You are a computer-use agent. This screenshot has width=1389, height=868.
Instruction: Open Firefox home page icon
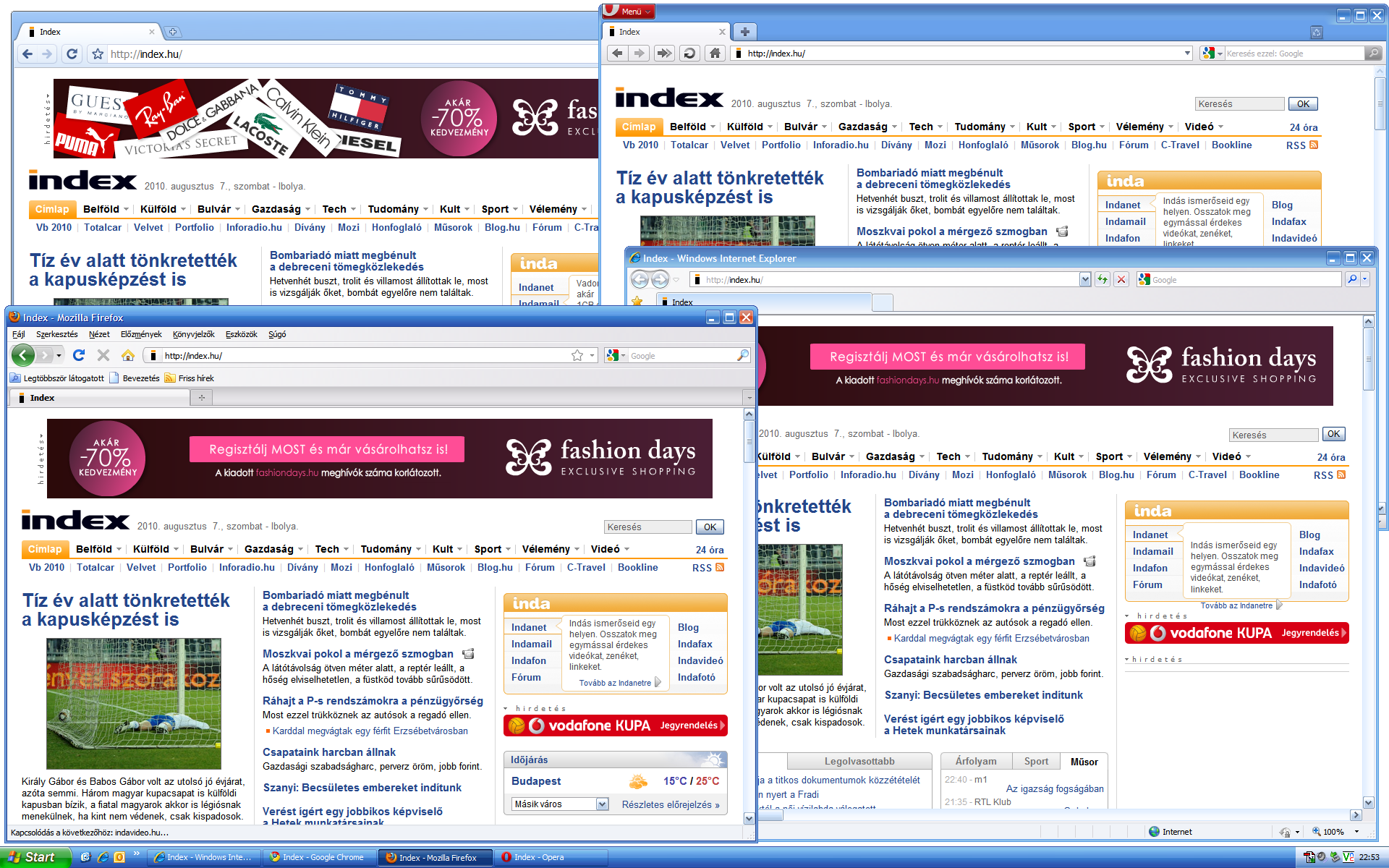point(128,355)
